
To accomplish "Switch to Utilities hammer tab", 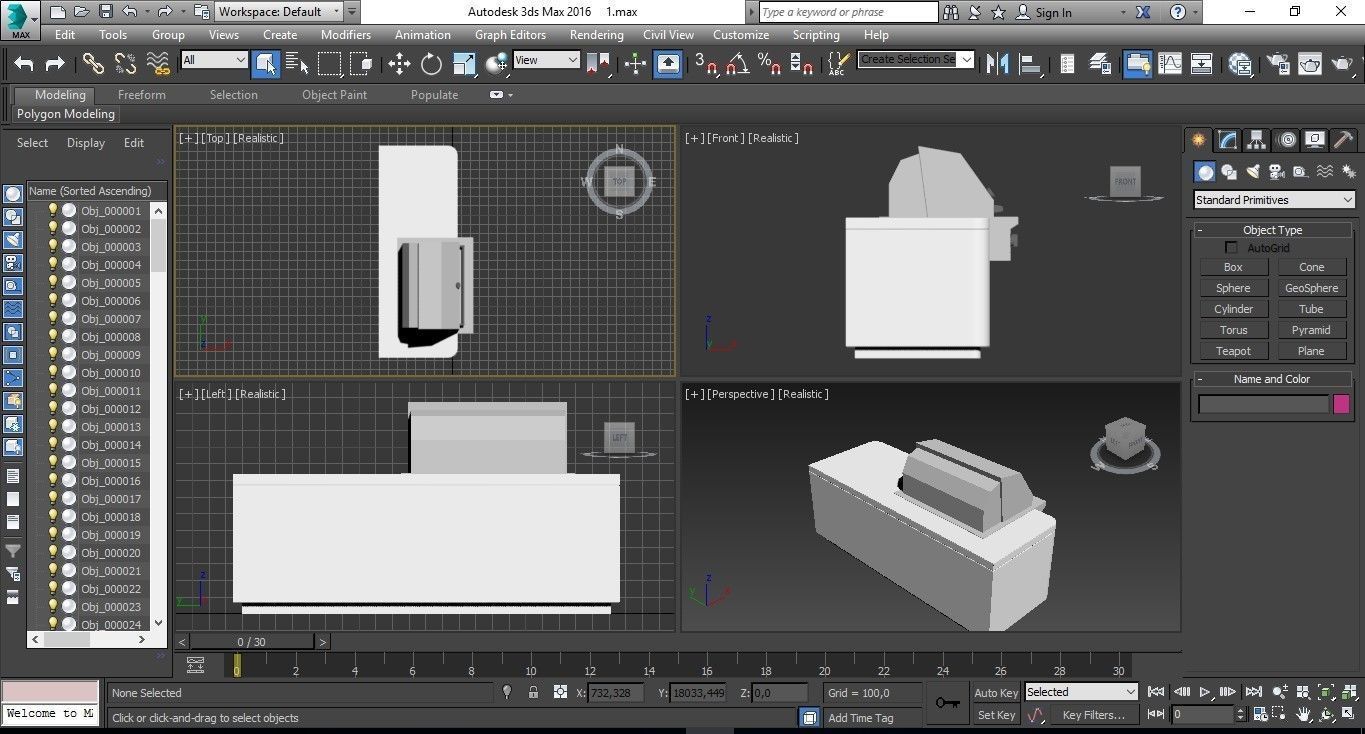I will click(x=1345, y=140).
